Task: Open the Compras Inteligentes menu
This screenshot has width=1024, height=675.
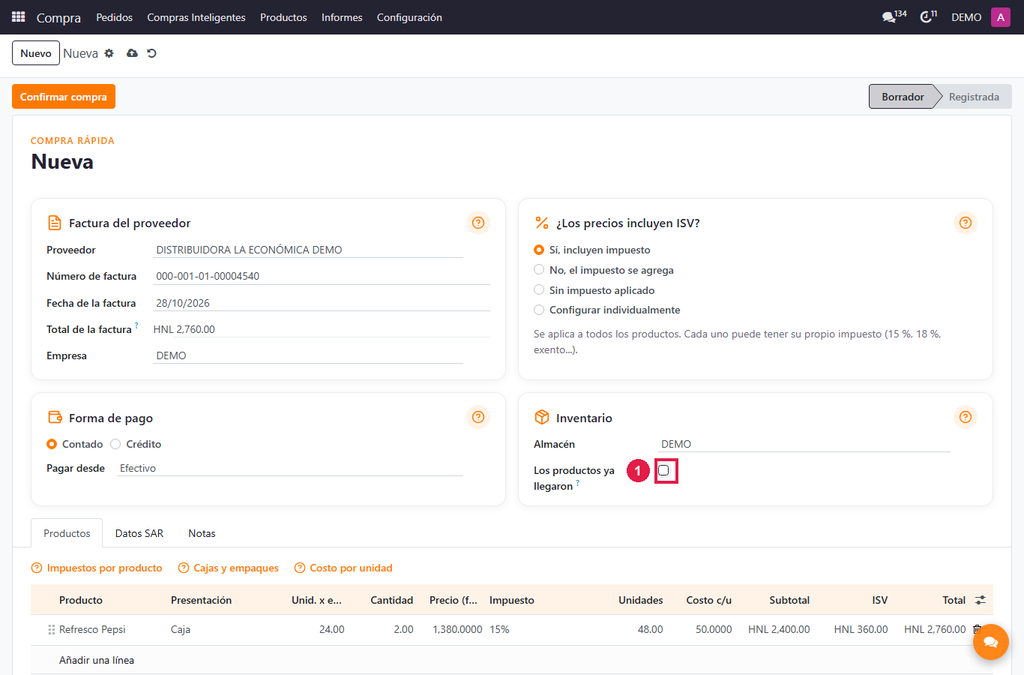Action: tap(196, 17)
